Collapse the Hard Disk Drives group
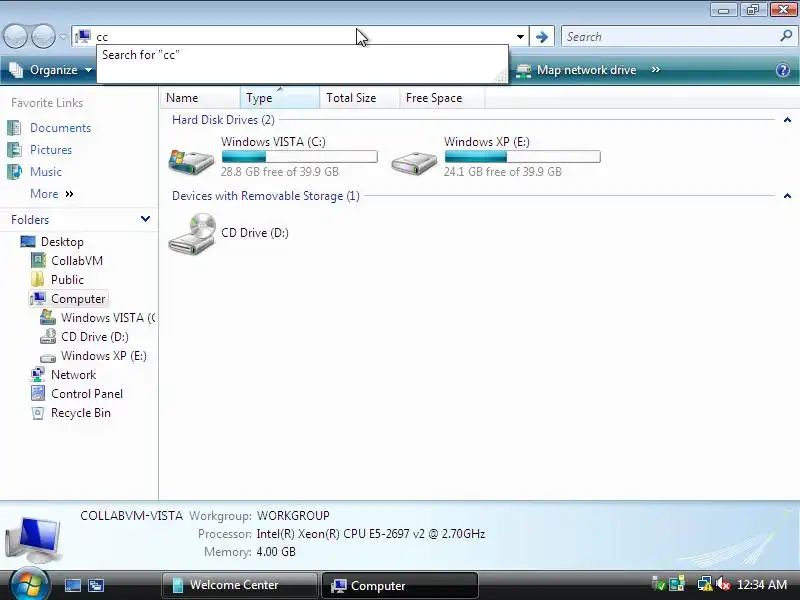Image resolution: width=800 pixels, height=600 pixels. click(787, 120)
